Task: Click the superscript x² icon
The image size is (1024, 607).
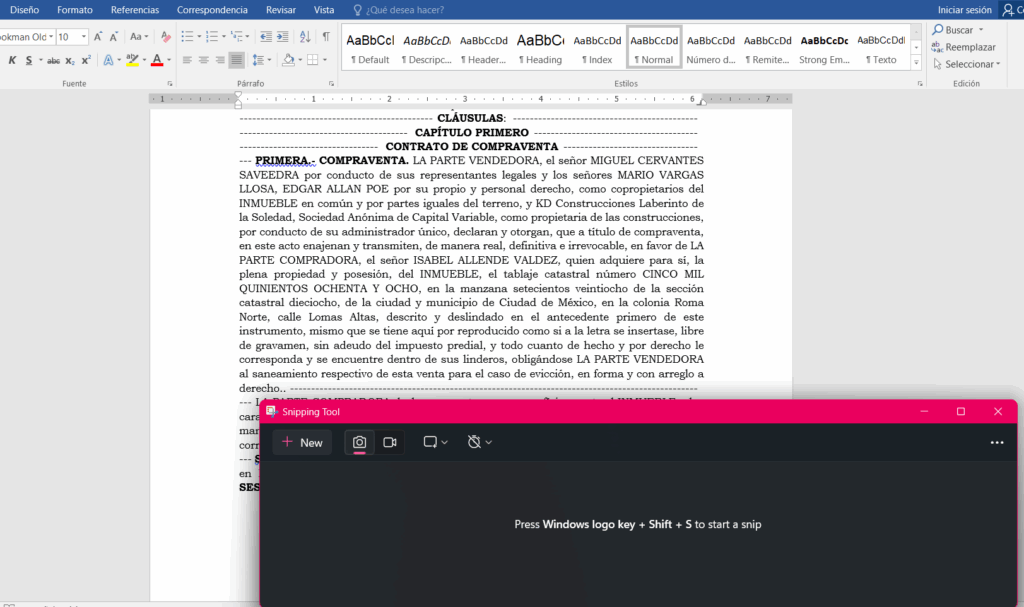Action: coord(86,60)
